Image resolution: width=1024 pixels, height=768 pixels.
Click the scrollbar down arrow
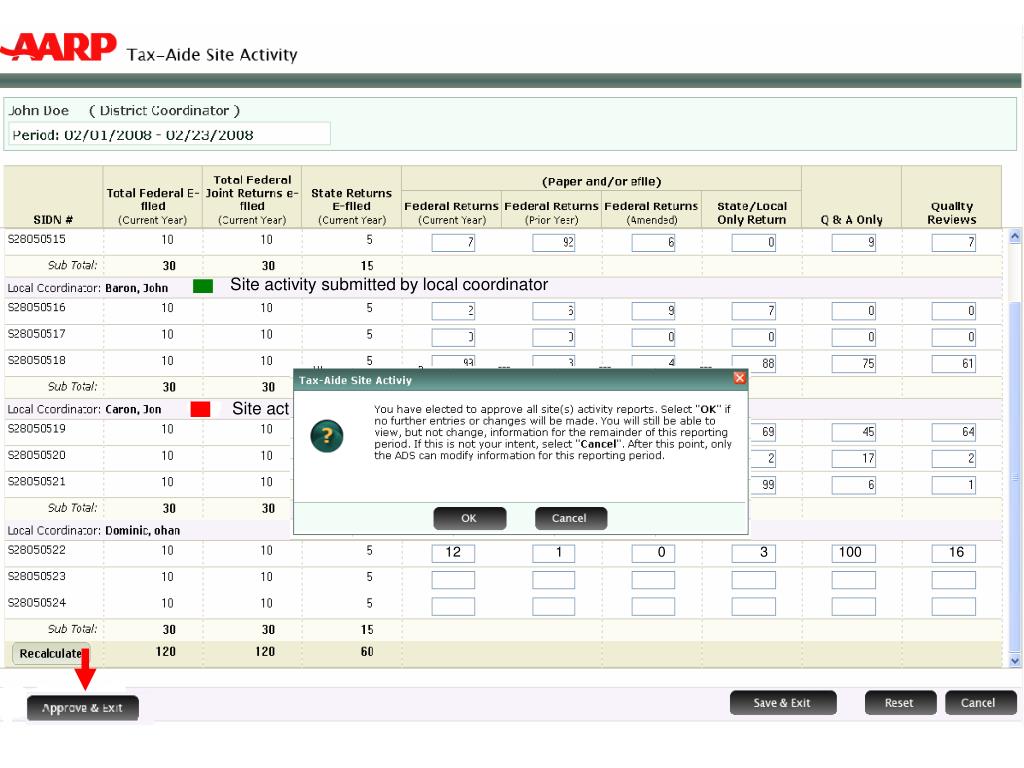click(1015, 661)
